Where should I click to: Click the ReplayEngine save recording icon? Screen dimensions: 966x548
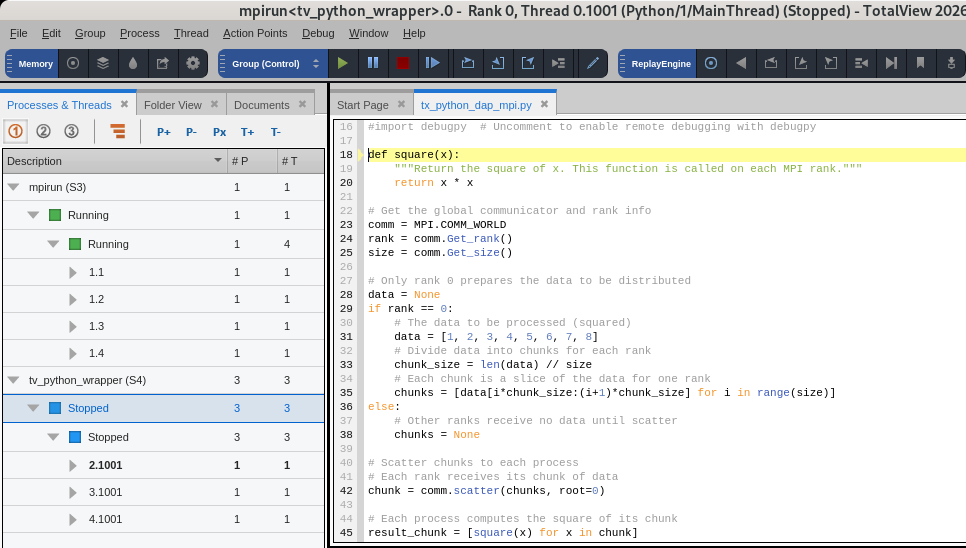[951, 63]
